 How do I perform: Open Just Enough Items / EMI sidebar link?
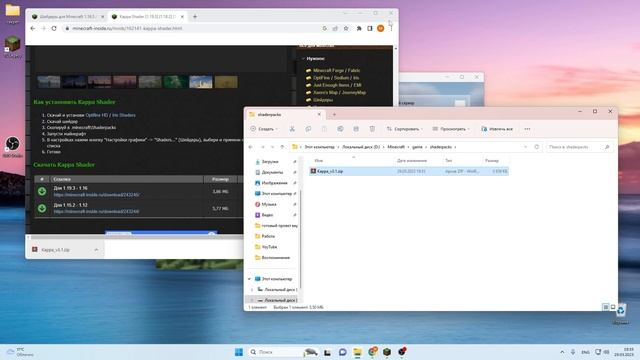click(337, 85)
